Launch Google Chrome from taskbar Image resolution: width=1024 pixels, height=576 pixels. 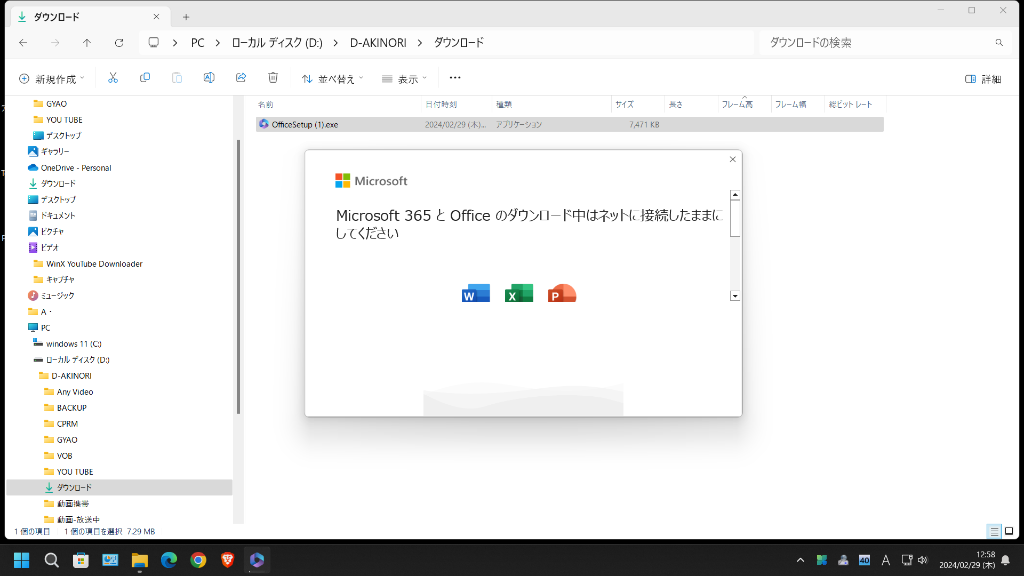tap(199, 560)
